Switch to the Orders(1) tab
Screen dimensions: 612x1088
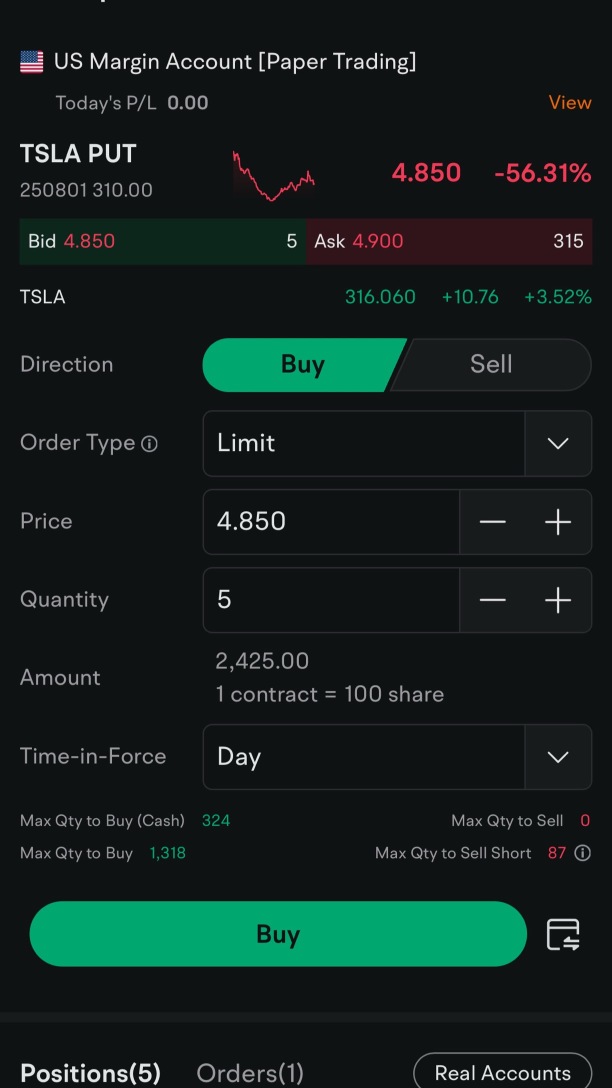click(x=250, y=1073)
